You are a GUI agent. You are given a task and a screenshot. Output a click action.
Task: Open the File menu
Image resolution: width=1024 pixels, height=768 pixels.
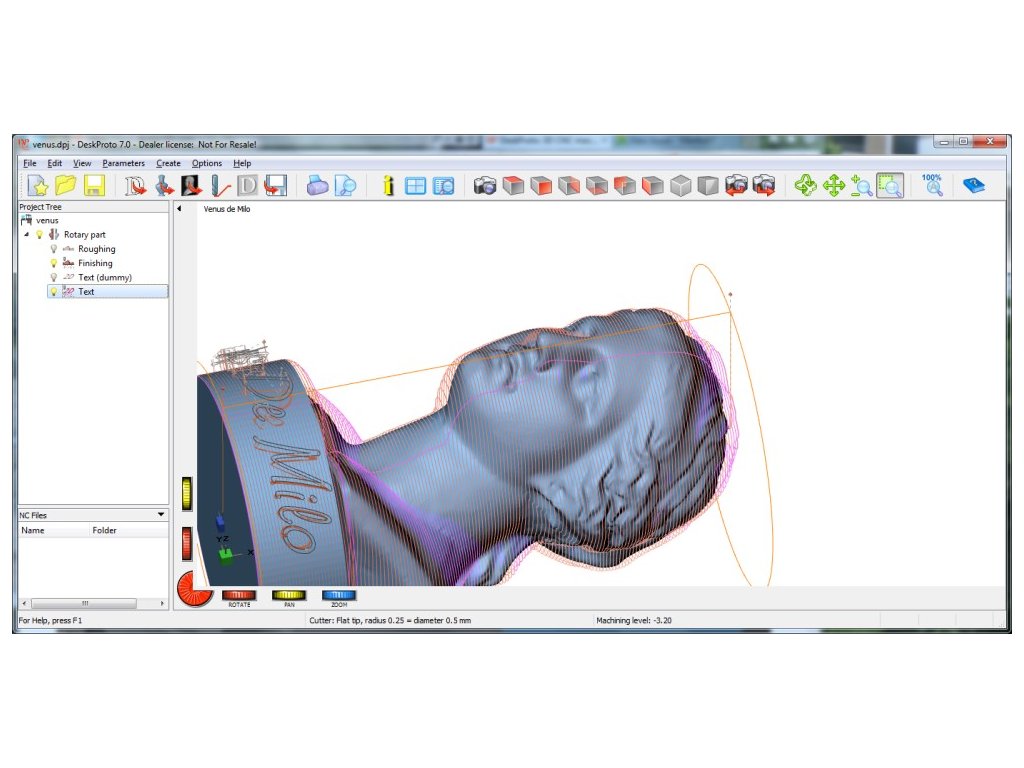pos(30,163)
